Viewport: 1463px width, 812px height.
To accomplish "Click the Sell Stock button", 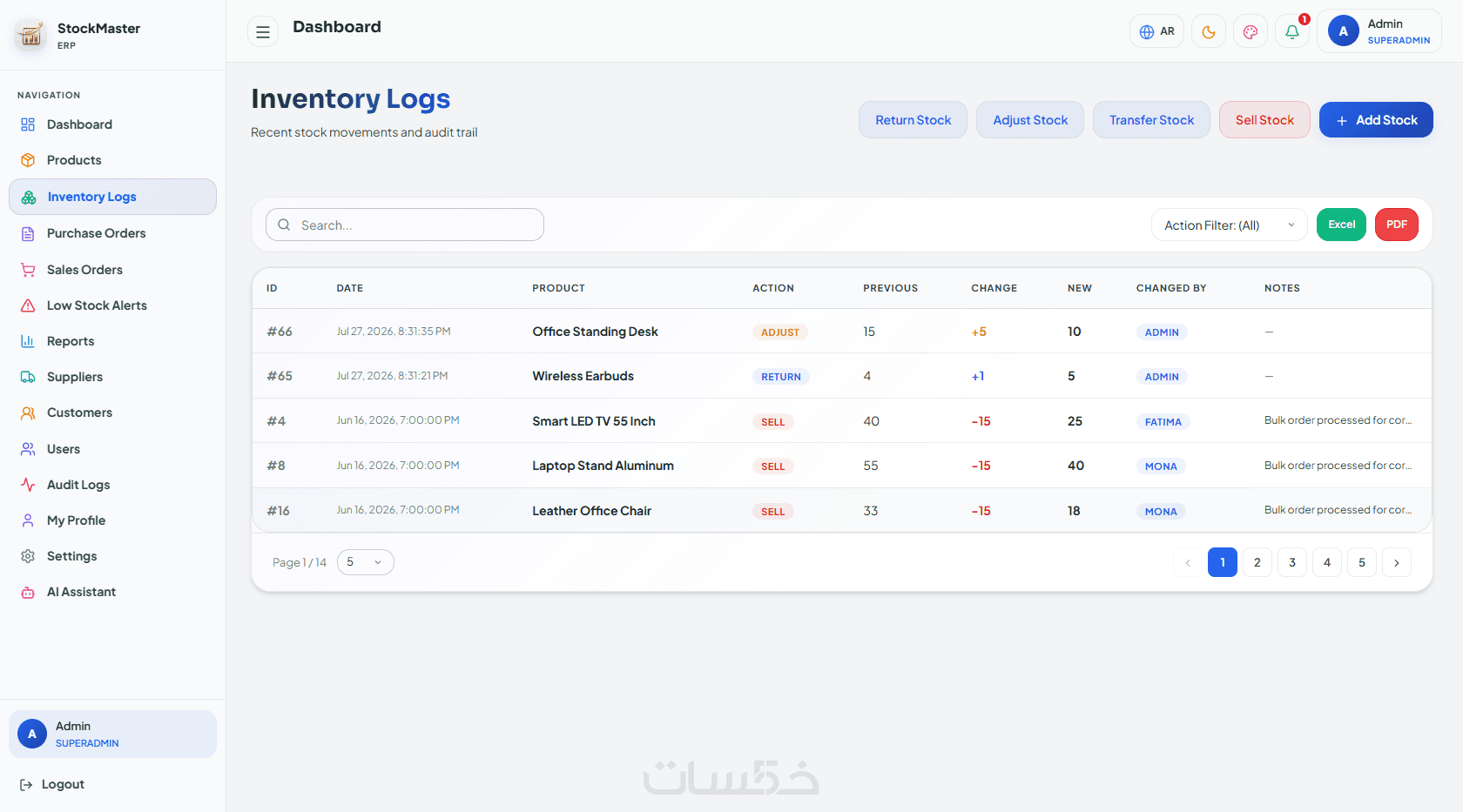I will pyautogui.click(x=1264, y=120).
